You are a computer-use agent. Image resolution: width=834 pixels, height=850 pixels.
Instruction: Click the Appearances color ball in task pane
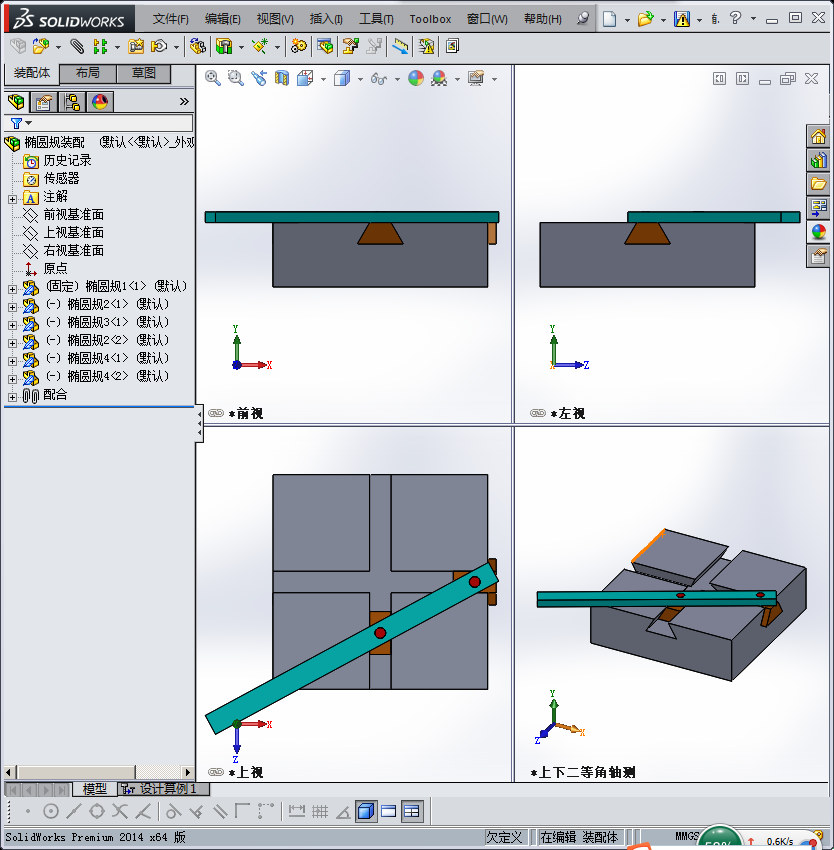[x=818, y=232]
